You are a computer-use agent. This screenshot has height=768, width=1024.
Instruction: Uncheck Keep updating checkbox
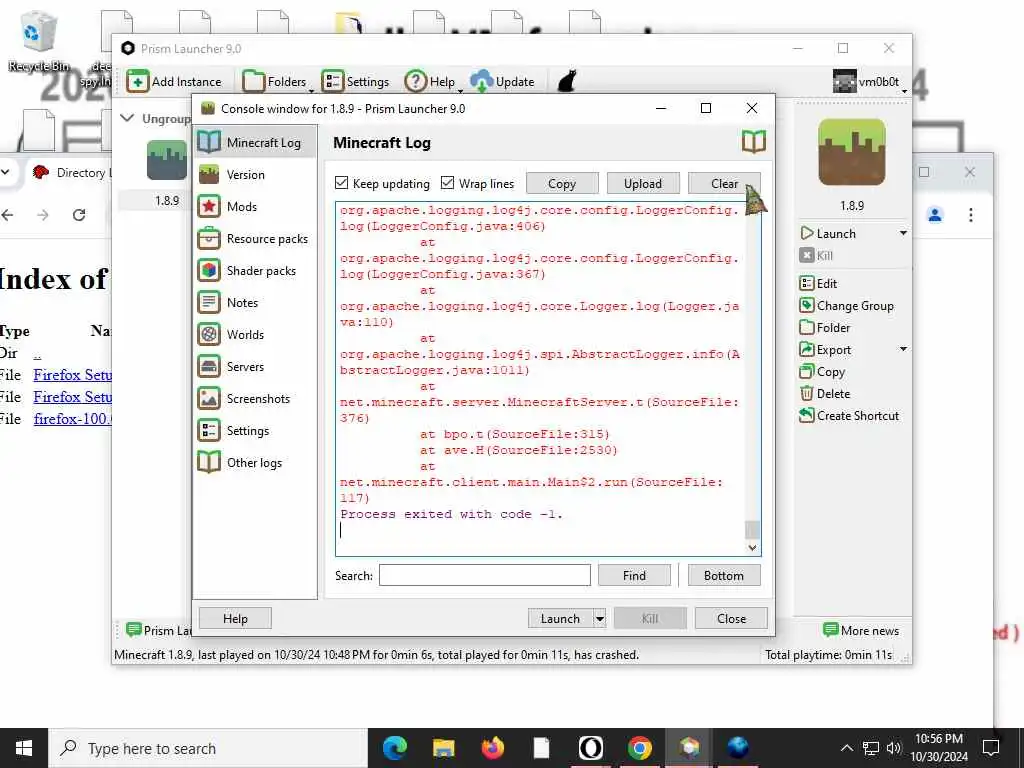click(342, 183)
